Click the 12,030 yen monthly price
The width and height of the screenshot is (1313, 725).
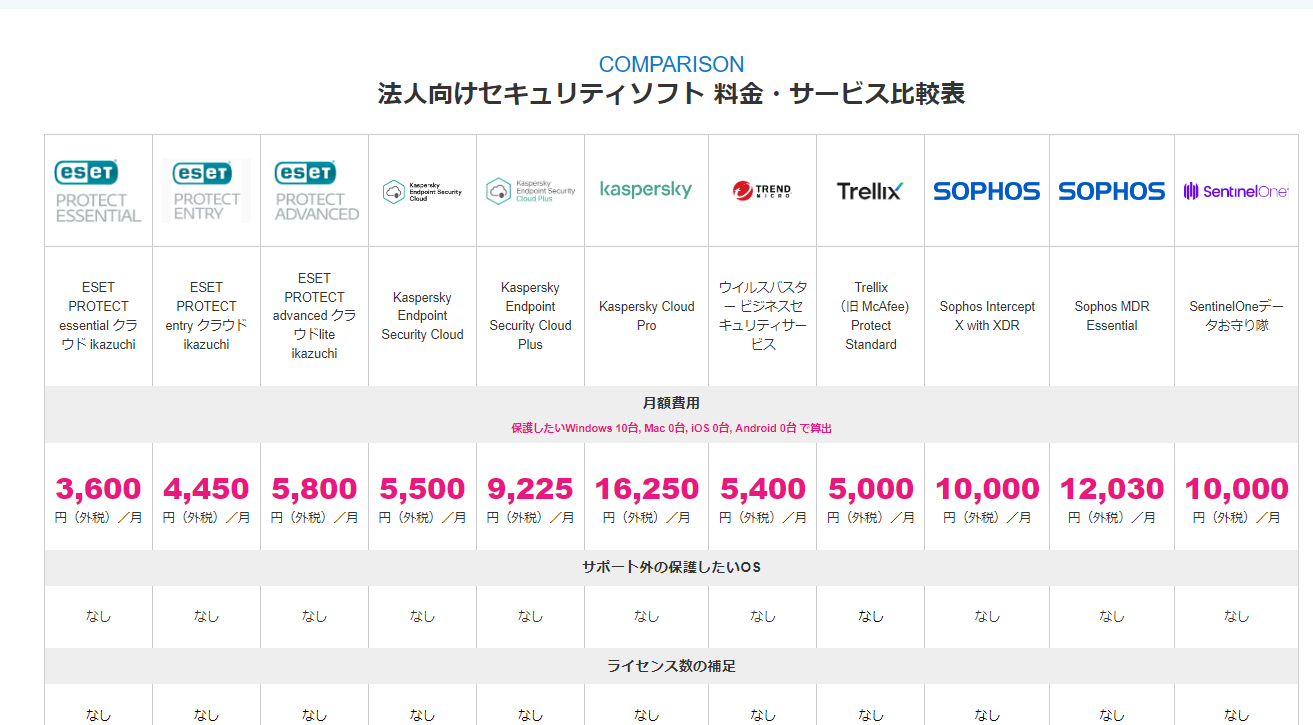click(x=1112, y=489)
